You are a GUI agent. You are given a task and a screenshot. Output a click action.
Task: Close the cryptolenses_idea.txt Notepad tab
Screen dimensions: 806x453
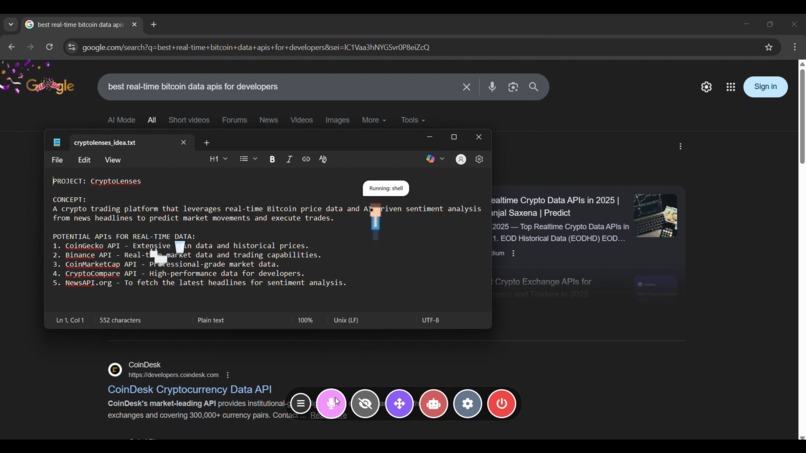click(184, 142)
